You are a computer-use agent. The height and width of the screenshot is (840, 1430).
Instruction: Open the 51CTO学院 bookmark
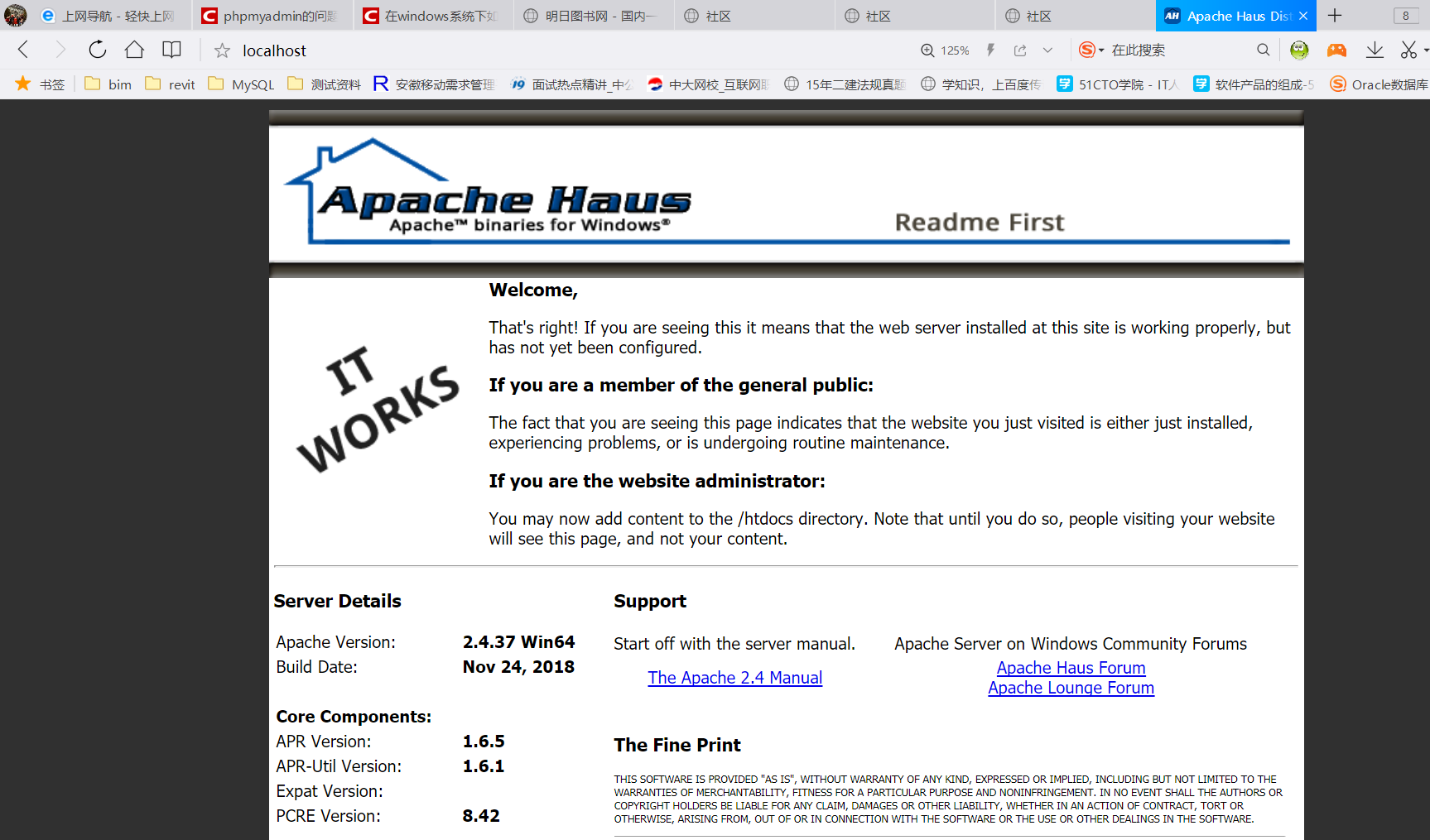tap(1118, 84)
